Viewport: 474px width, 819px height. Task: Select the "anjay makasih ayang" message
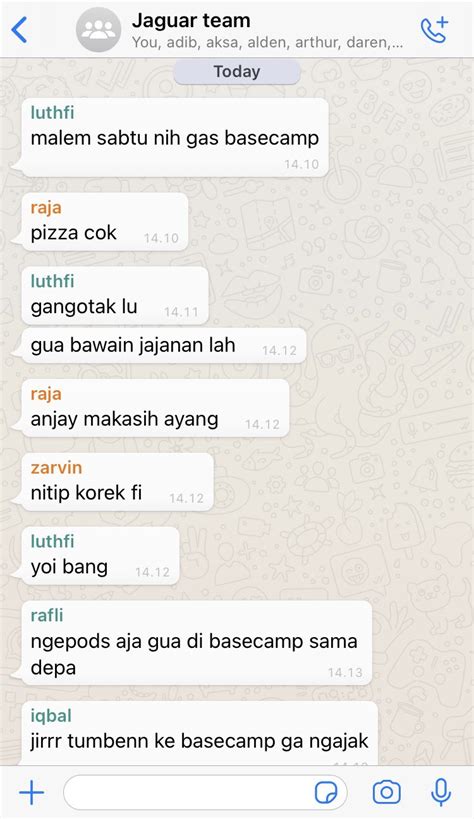[155, 408]
